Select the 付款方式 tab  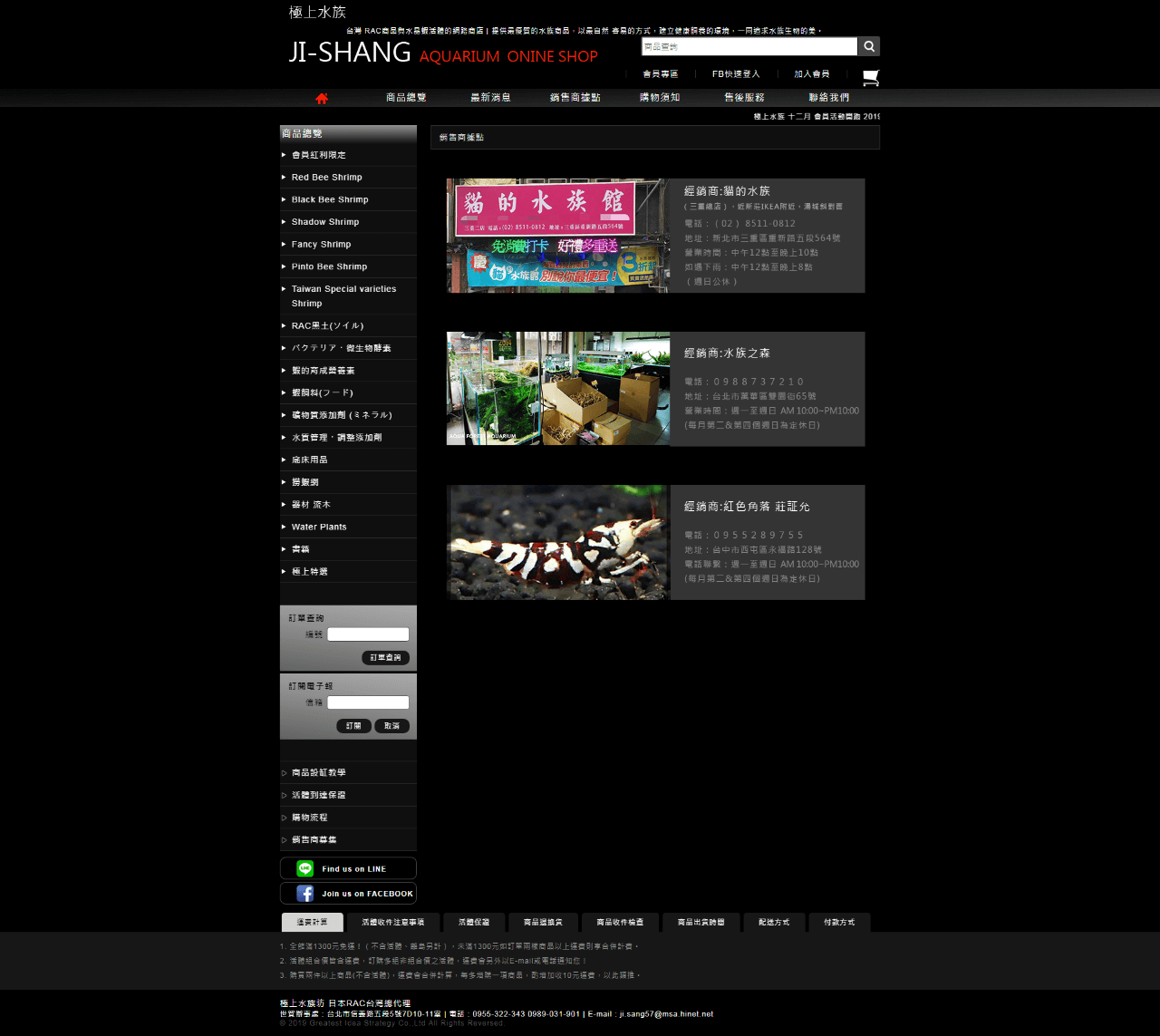[839, 923]
